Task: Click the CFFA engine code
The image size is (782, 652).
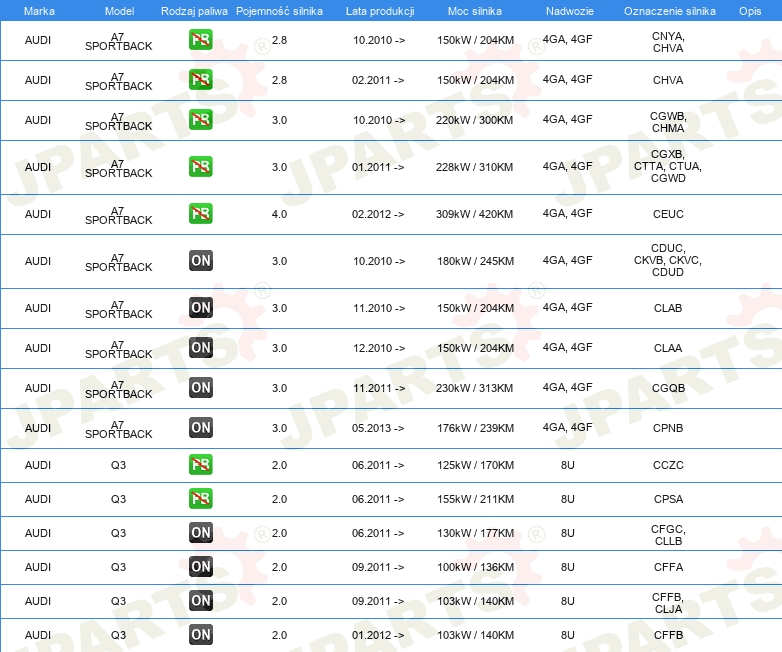Action: 668,567
